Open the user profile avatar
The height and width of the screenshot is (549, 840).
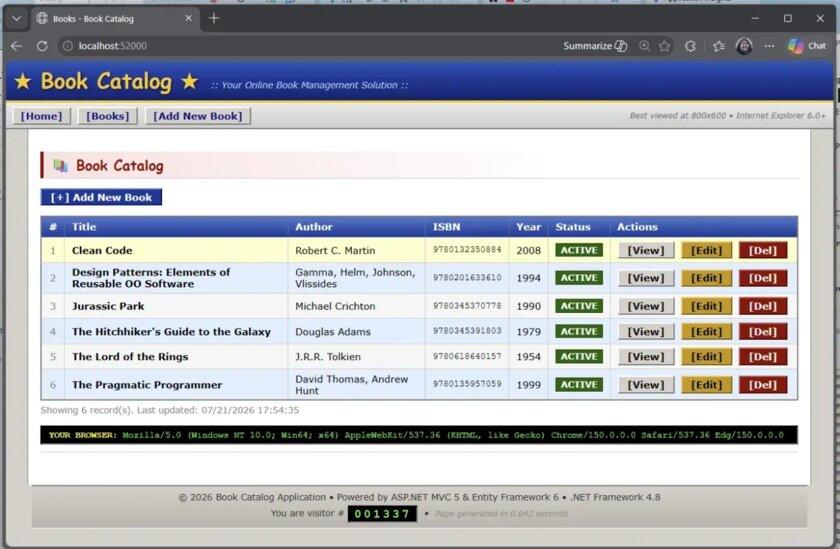pyautogui.click(x=744, y=46)
